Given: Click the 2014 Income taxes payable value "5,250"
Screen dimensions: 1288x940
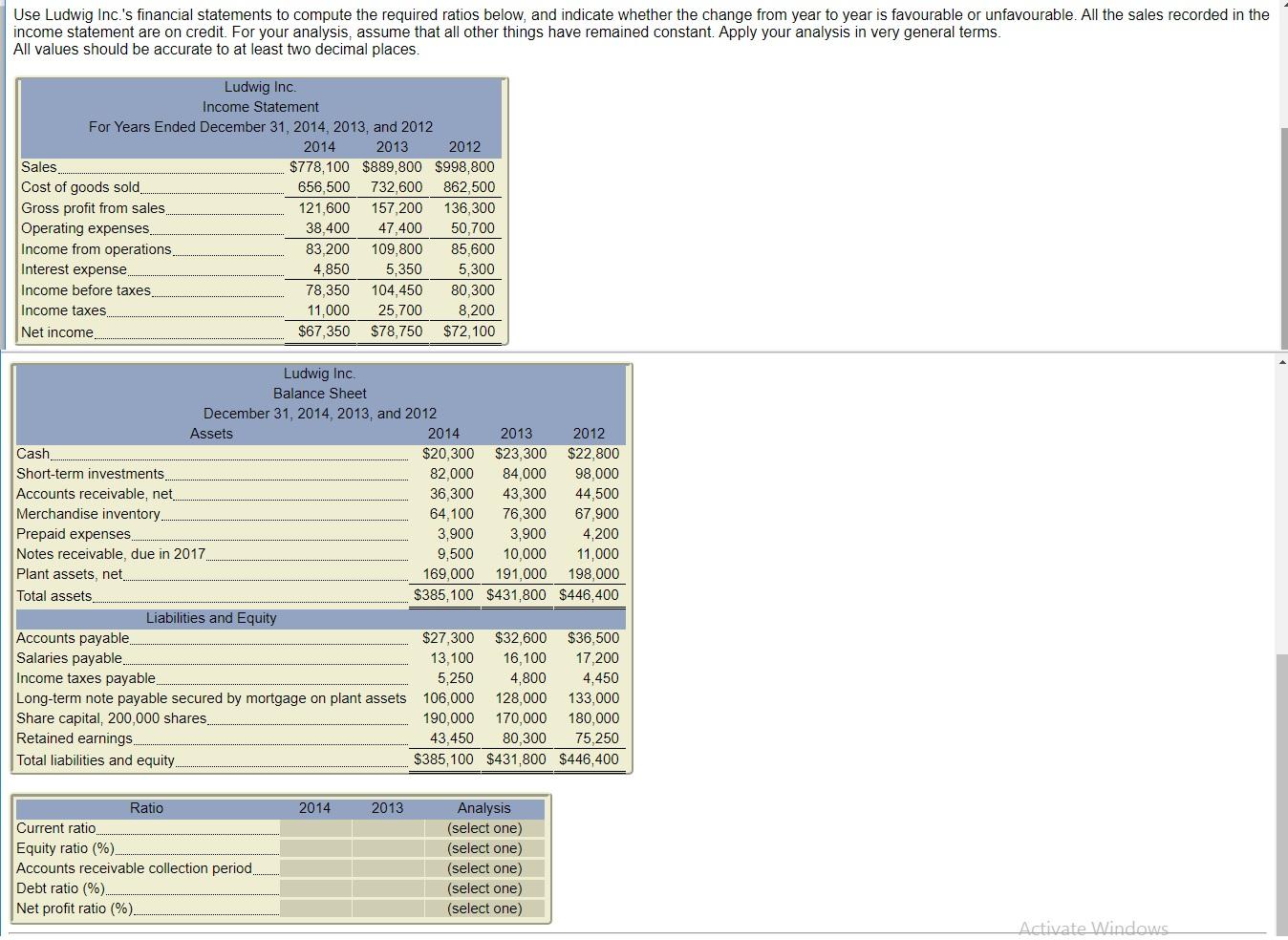Looking at the screenshot, I should click(456, 678).
